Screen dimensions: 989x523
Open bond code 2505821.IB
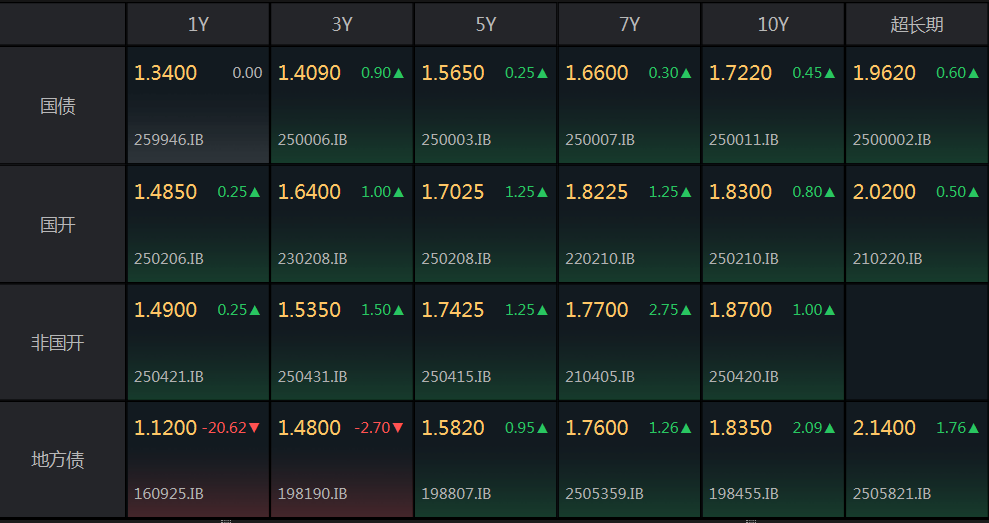coord(892,493)
